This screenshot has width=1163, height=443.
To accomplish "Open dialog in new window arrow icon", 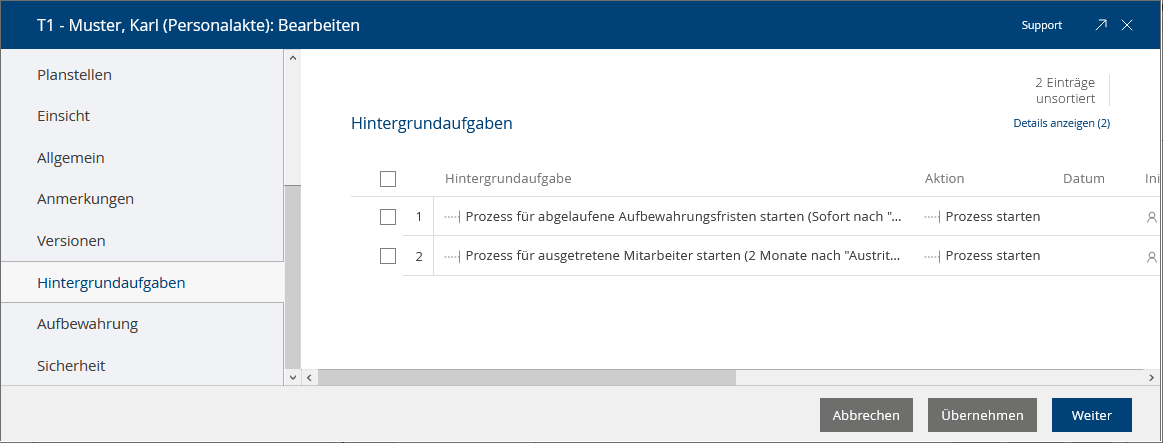I will point(1101,24).
